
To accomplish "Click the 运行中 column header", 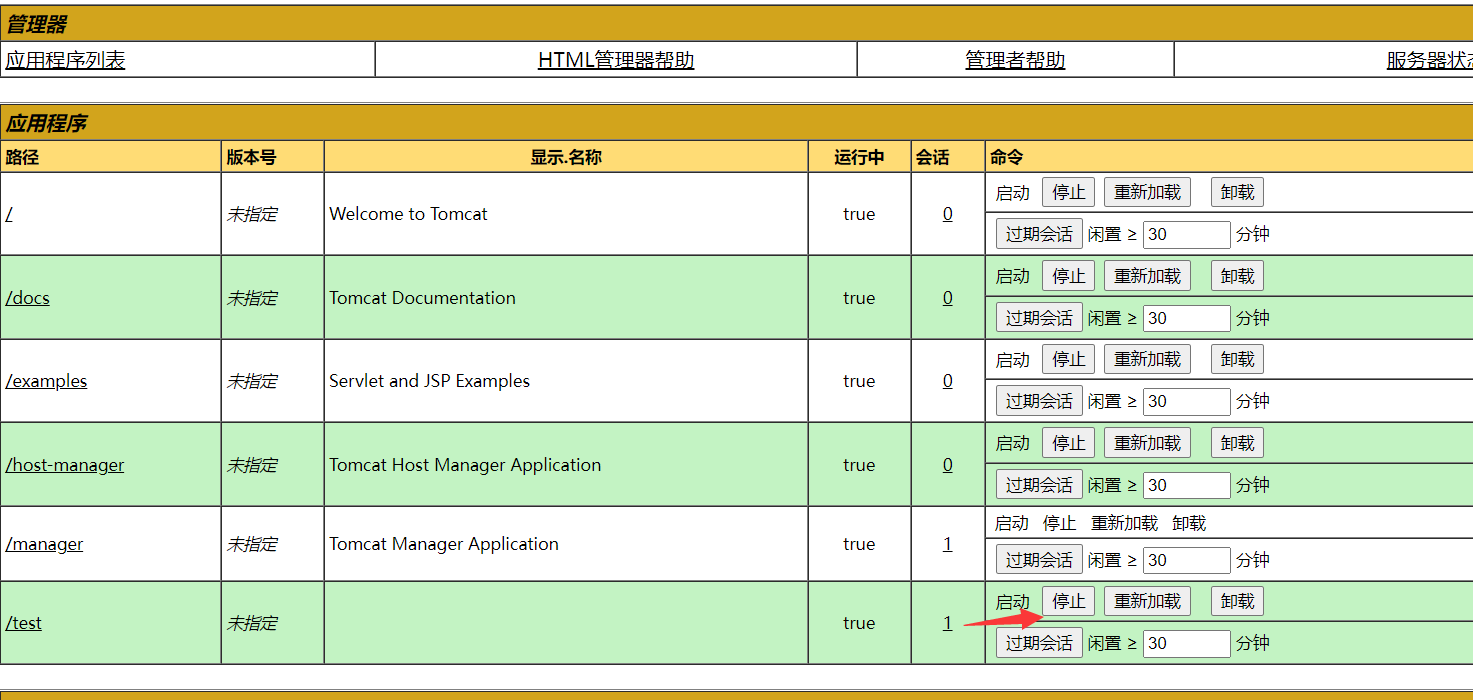I will 859,157.
